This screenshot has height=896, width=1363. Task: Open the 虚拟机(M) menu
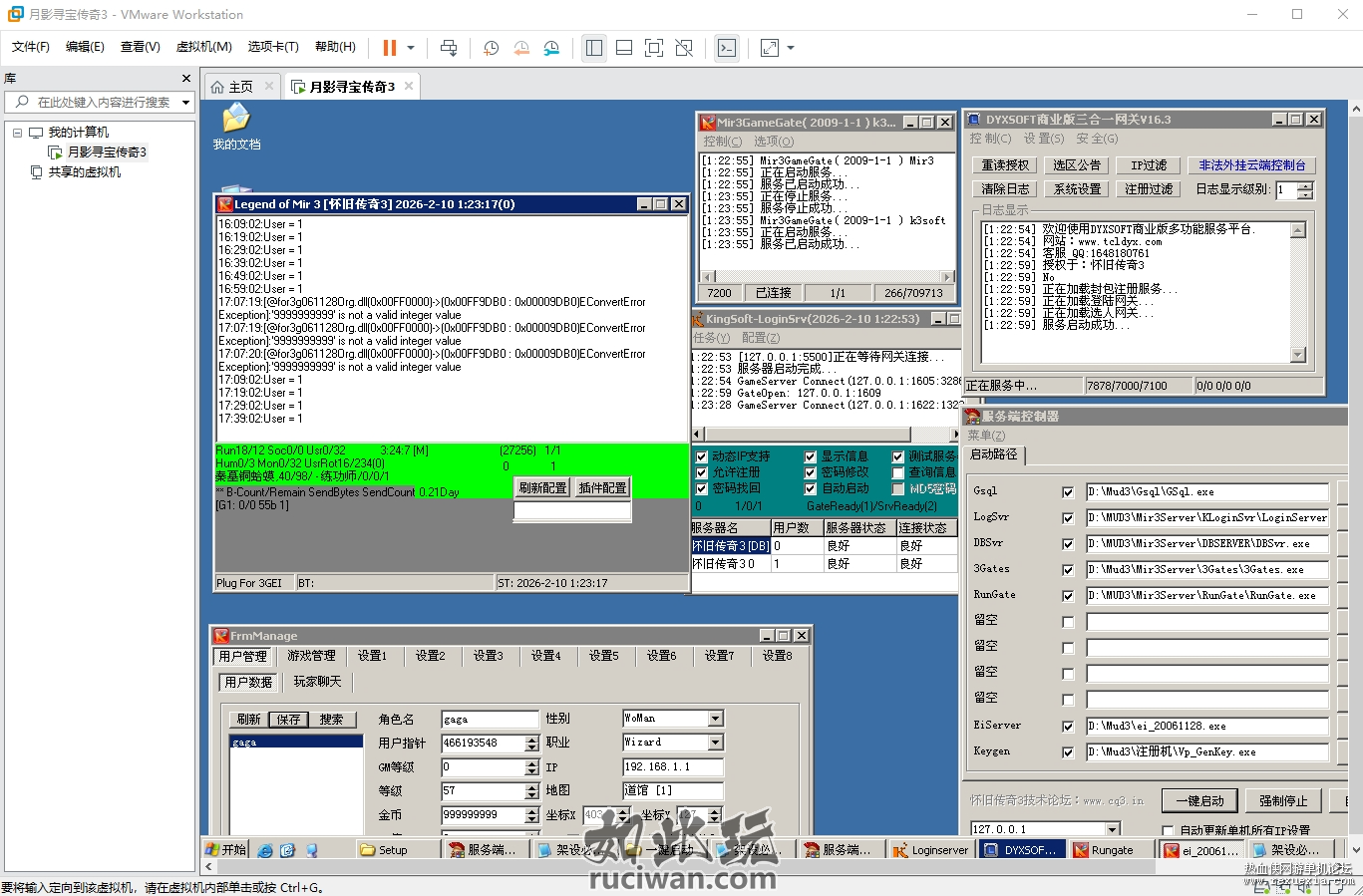click(x=203, y=47)
